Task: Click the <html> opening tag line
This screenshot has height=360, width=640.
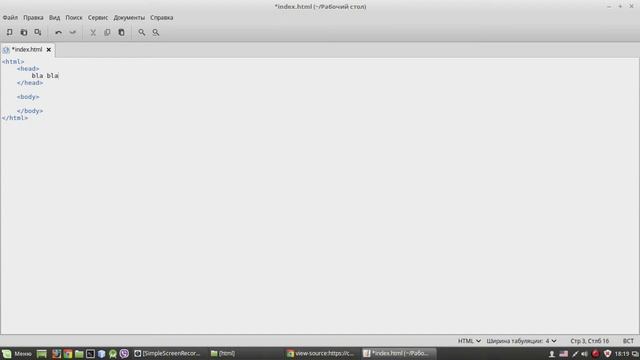Action: [13, 62]
